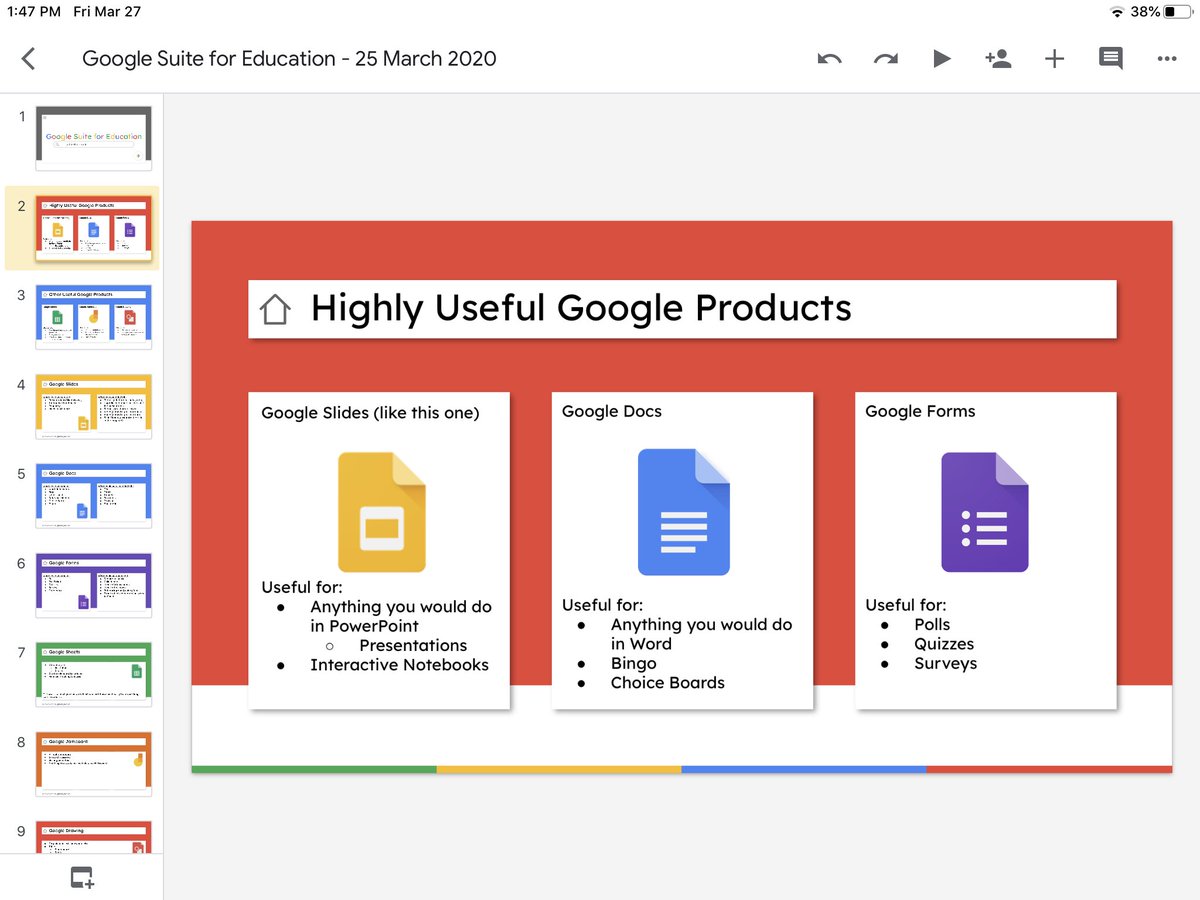1200x900 pixels.
Task: Tap the Surveys bullet text
Action: point(945,663)
